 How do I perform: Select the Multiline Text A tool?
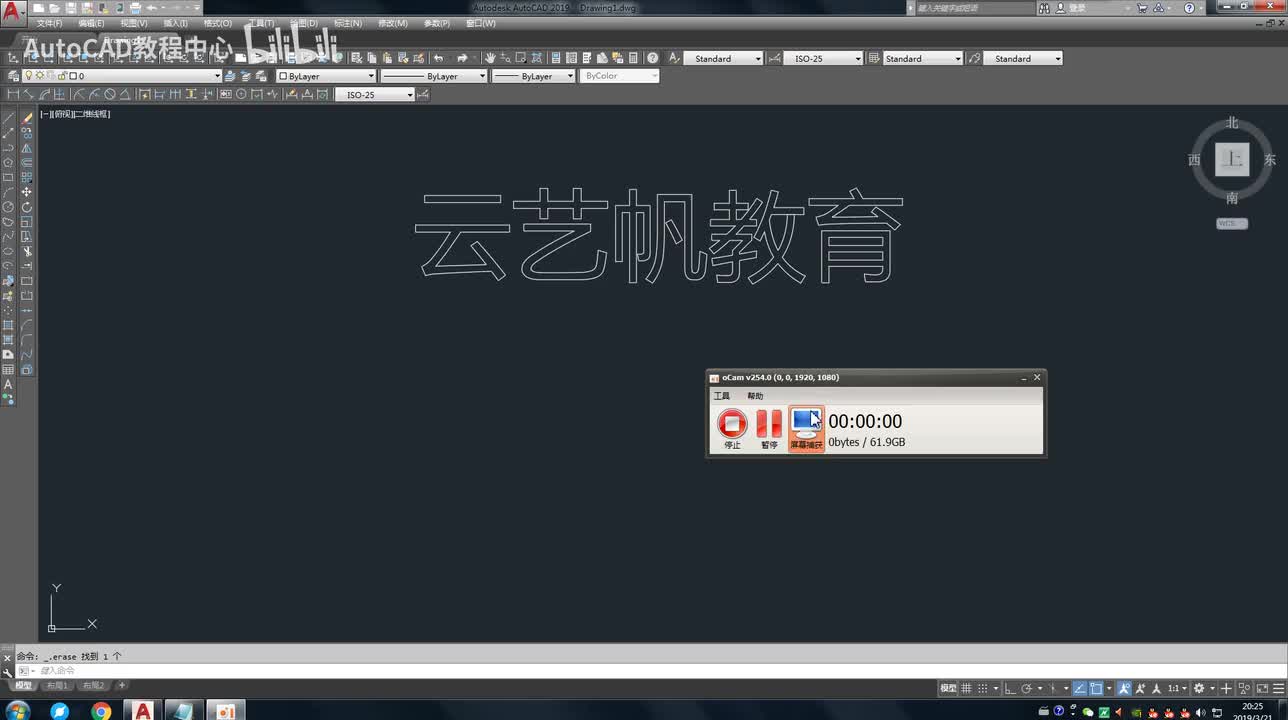(x=8, y=384)
